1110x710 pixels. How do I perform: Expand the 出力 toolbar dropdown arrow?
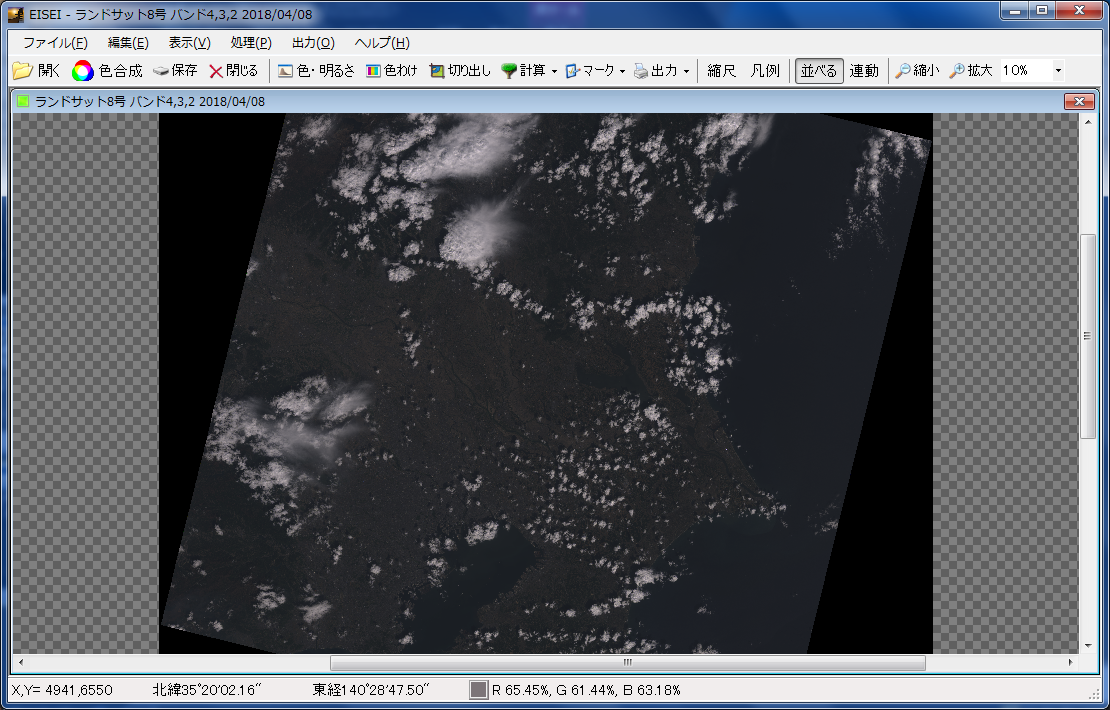686,71
